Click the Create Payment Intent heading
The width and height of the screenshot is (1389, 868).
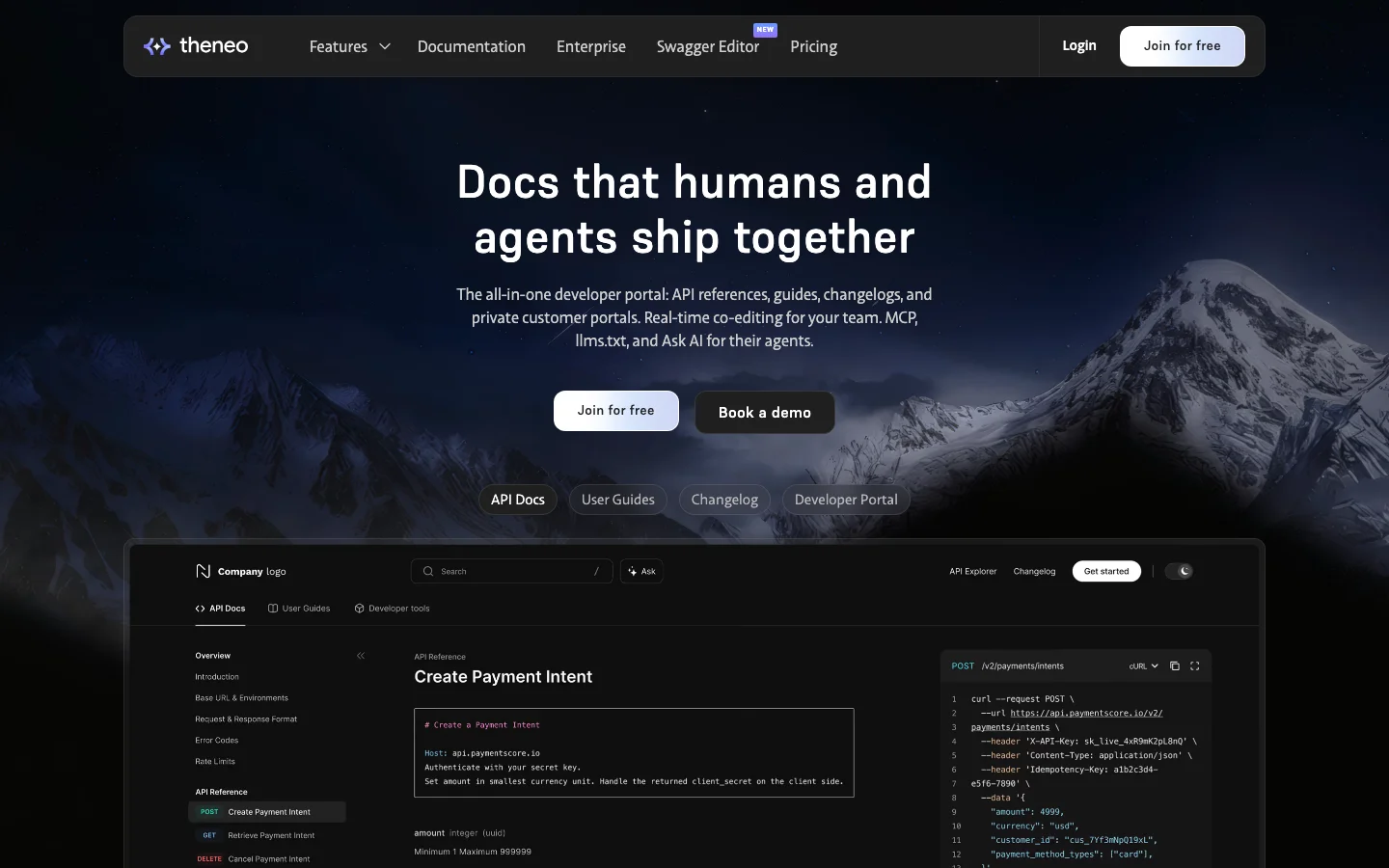tap(504, 677)
